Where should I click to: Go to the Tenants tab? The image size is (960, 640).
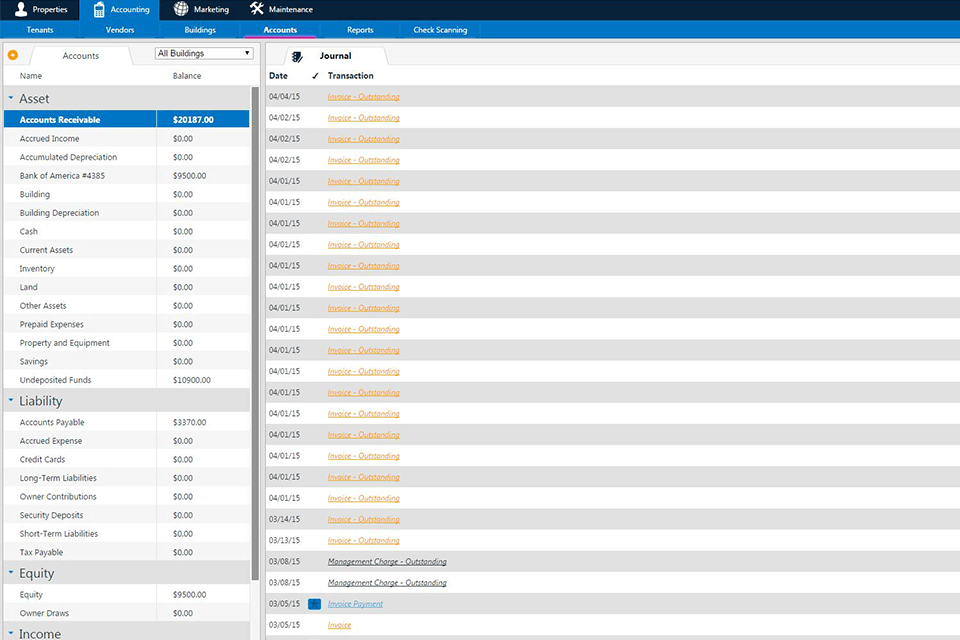click(x=40, y=30)
